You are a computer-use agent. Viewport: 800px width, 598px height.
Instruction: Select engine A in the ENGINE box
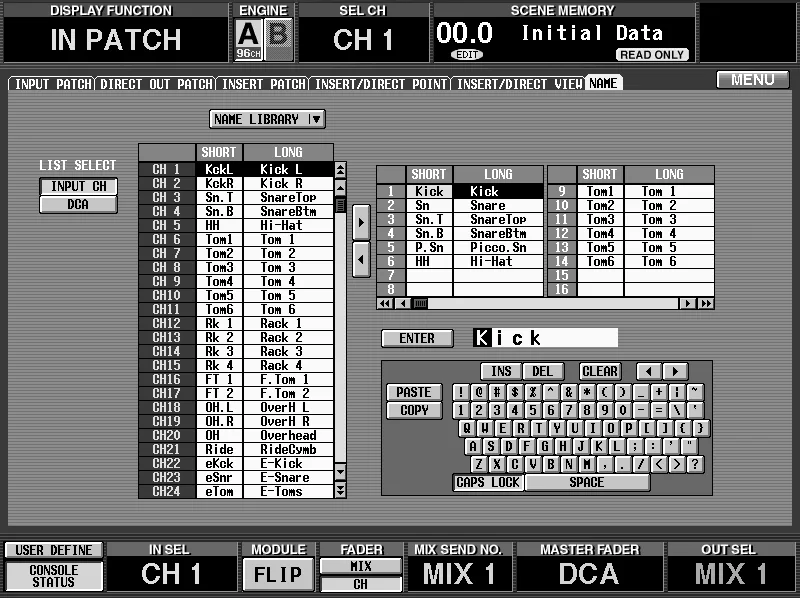click(x=248, y=40)
